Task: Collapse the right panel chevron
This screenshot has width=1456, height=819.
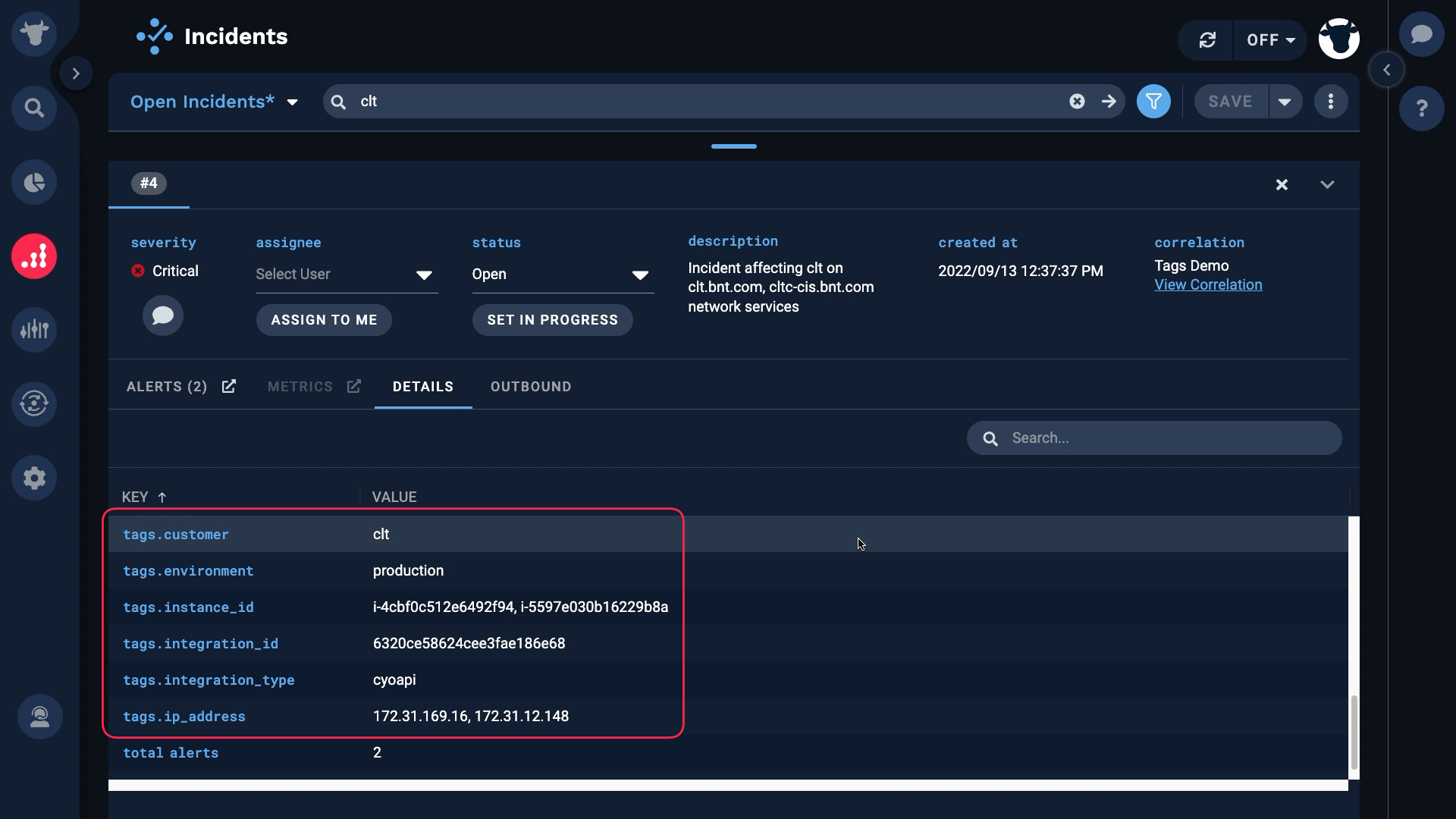Action: pos(1386,70)
